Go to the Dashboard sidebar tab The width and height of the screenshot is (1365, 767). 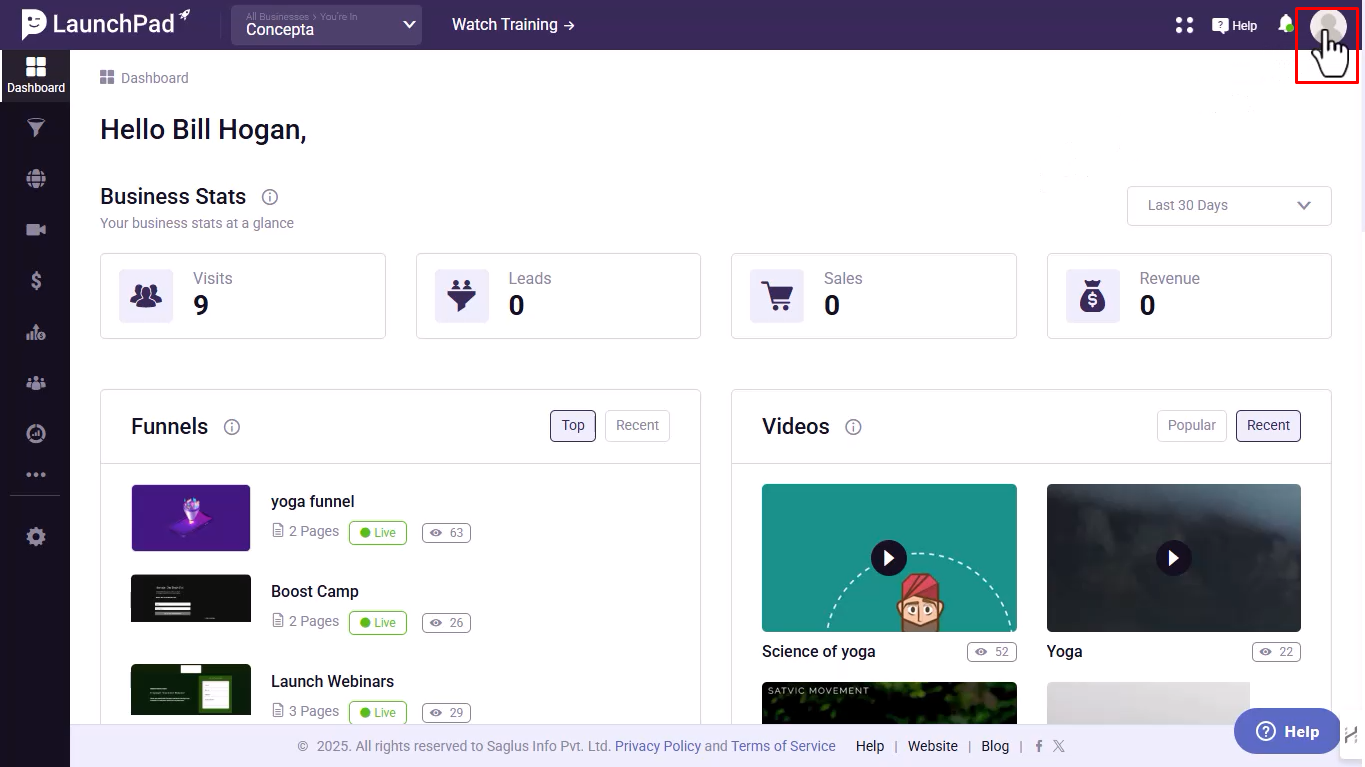pos(36,75)
